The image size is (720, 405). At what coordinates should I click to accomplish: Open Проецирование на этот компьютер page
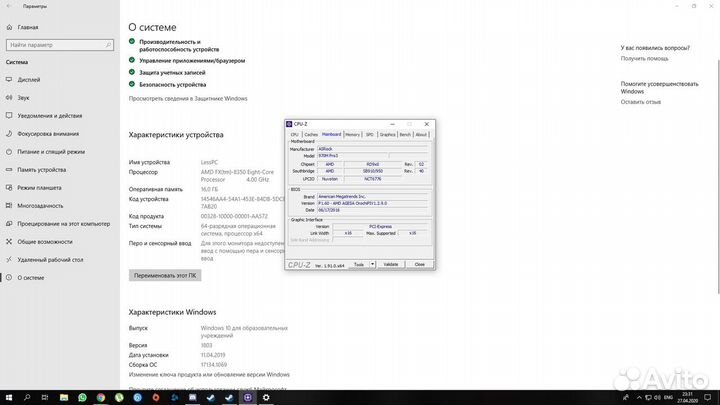click(x=63, y=224)
